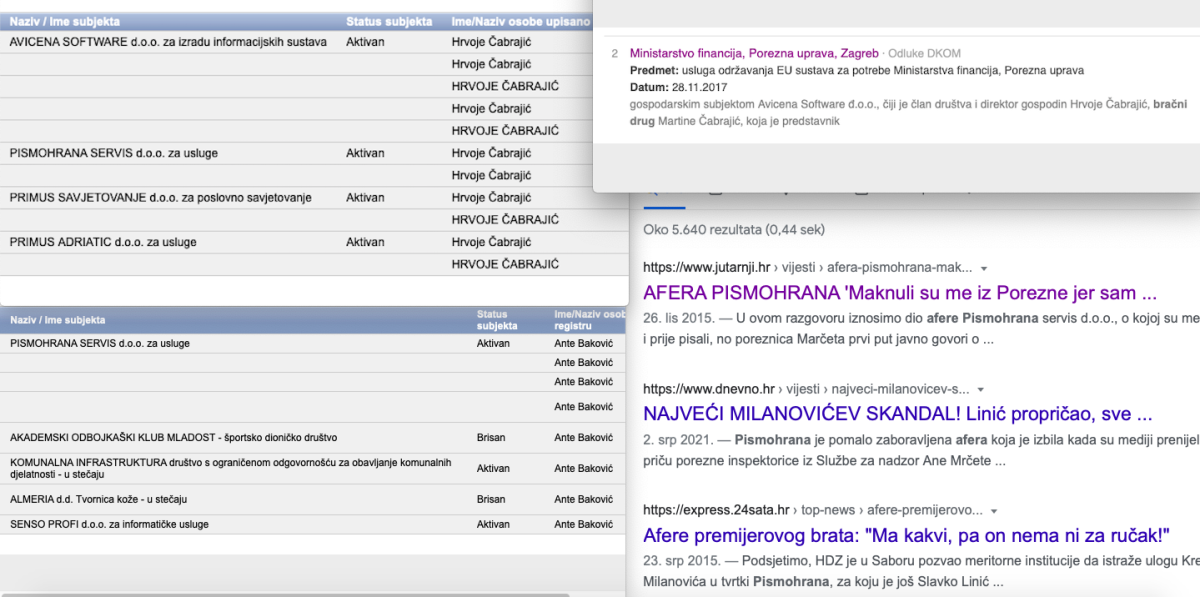Expand the dropdown arrow beside the express.24sata.hr URL
The width and height of the screenshot is (1200, 597).
[993, 510]
